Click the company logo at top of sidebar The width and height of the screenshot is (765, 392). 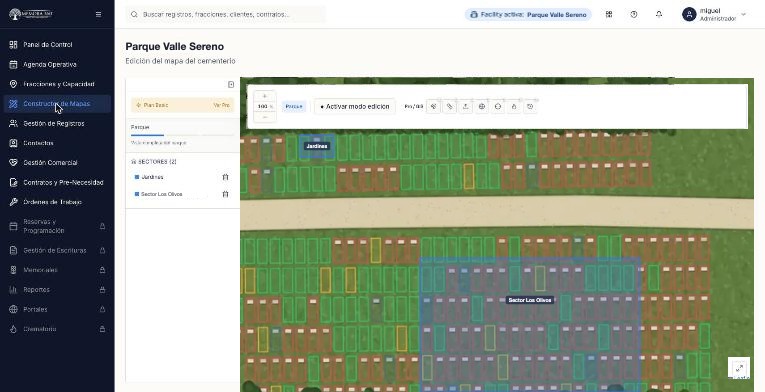pos(31,14)
